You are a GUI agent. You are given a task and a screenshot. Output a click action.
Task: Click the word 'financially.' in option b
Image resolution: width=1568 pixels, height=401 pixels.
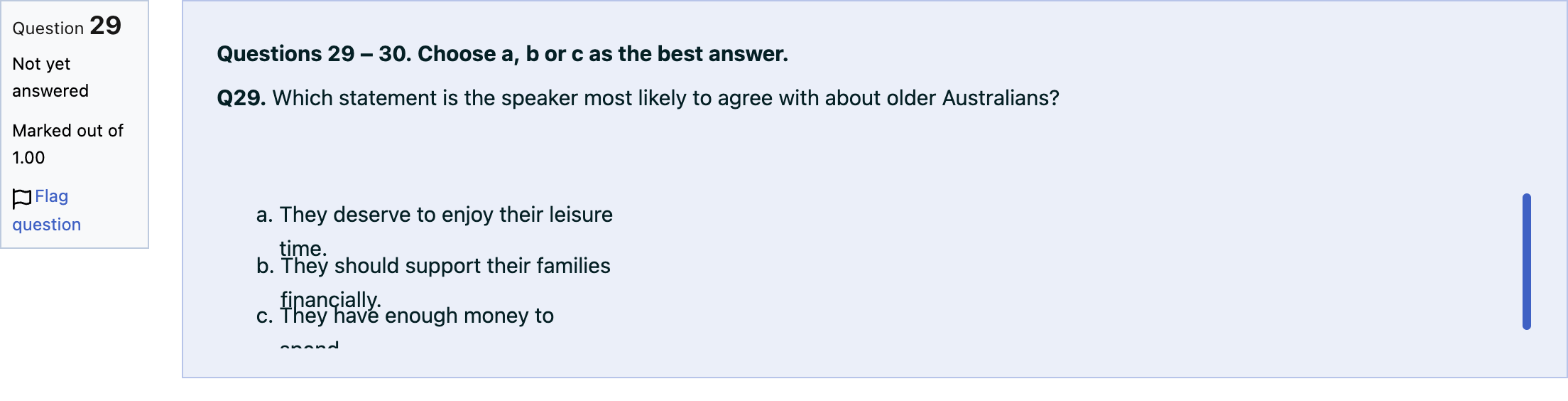pos(331,300)
